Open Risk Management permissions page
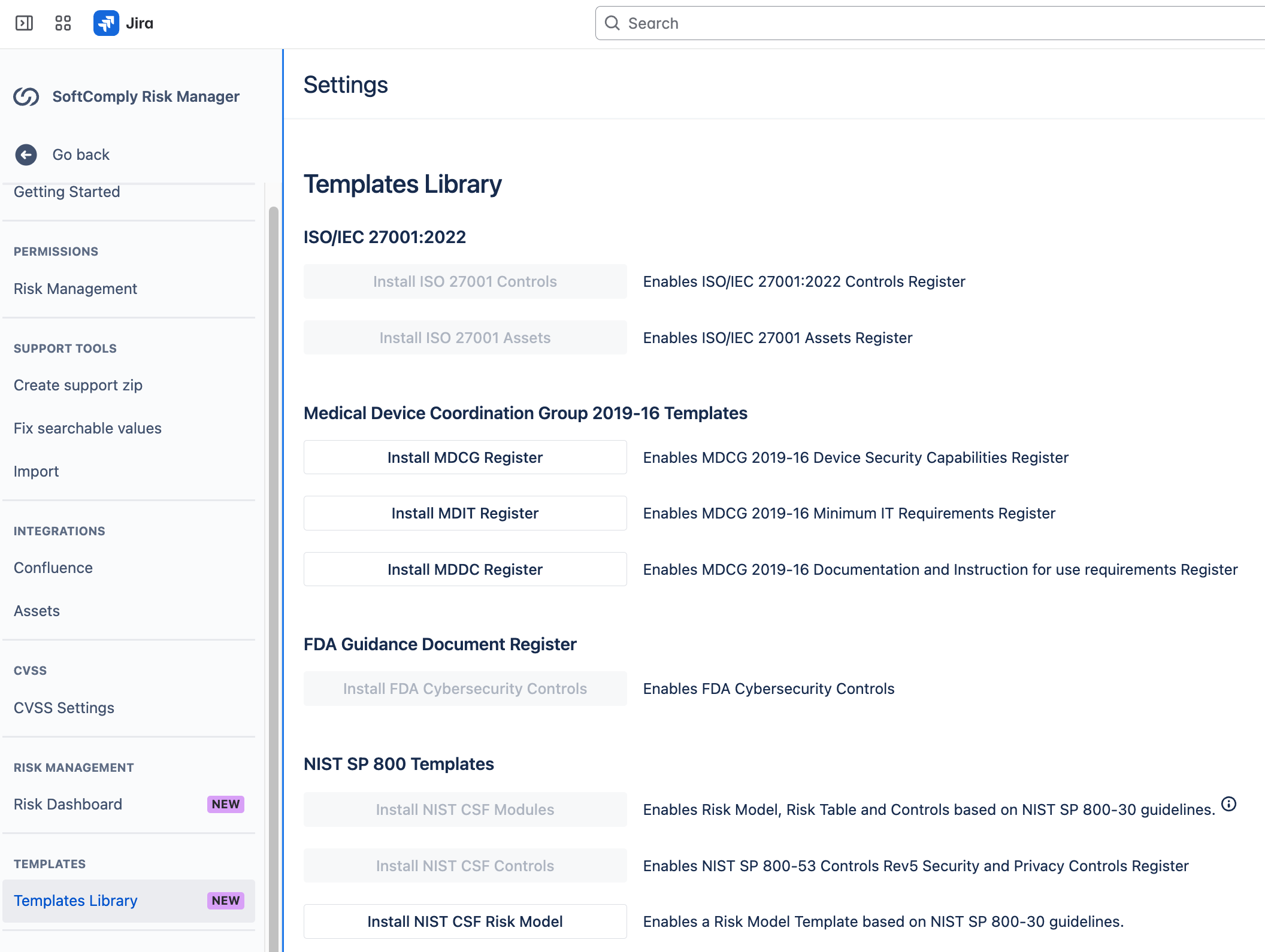 pyautogui.click(x=75, y=289)
